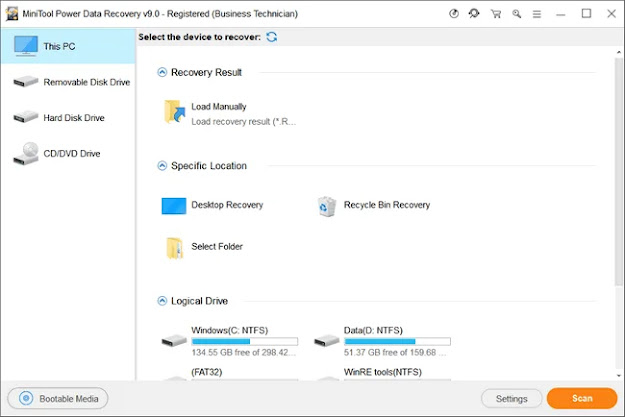Click the refresh device list icon
Screen dimensions: 625x417
coord(271,37)
